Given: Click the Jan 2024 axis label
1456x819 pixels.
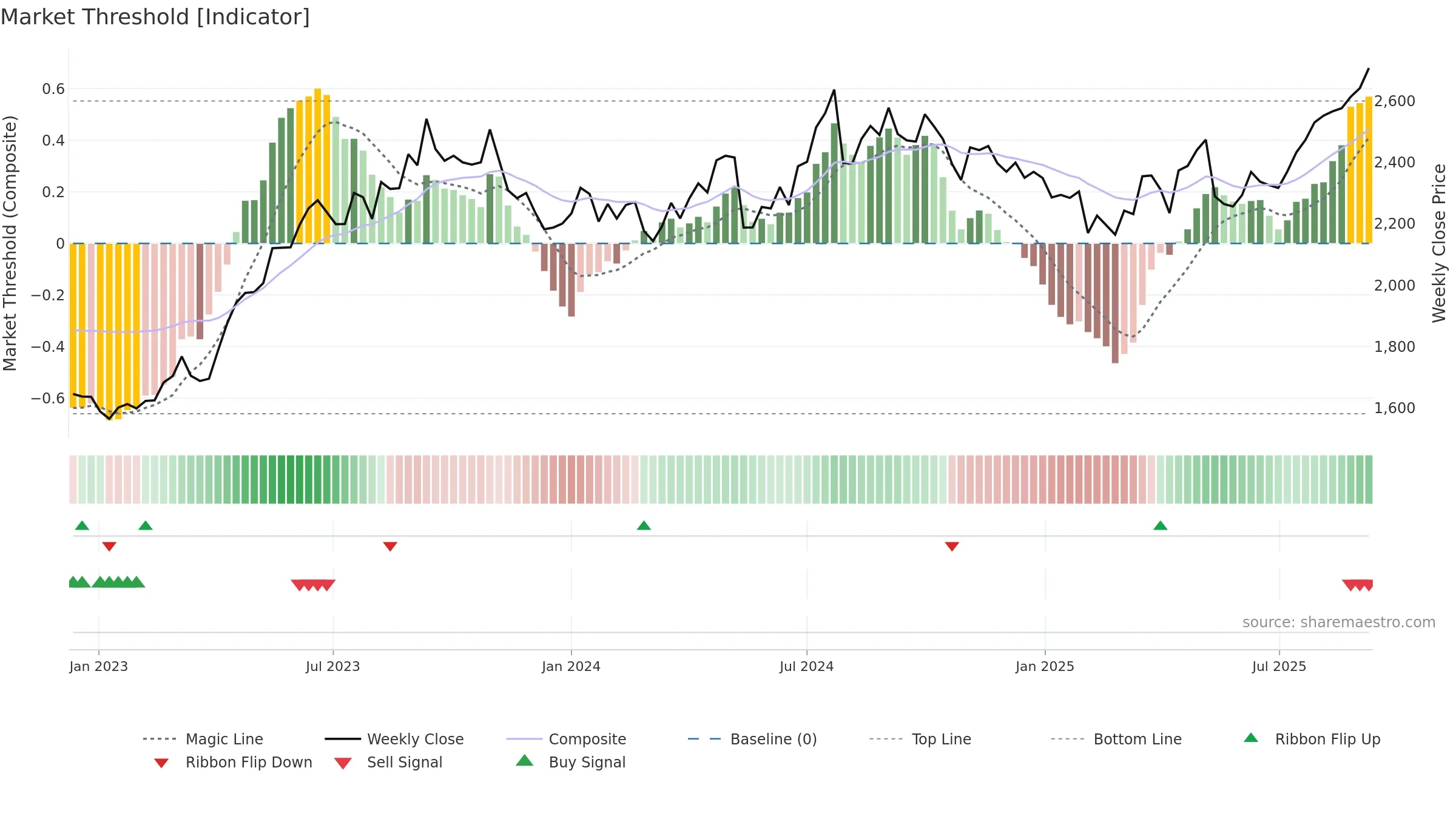Looking at the screenshot, I should click(x=571, y=666).
